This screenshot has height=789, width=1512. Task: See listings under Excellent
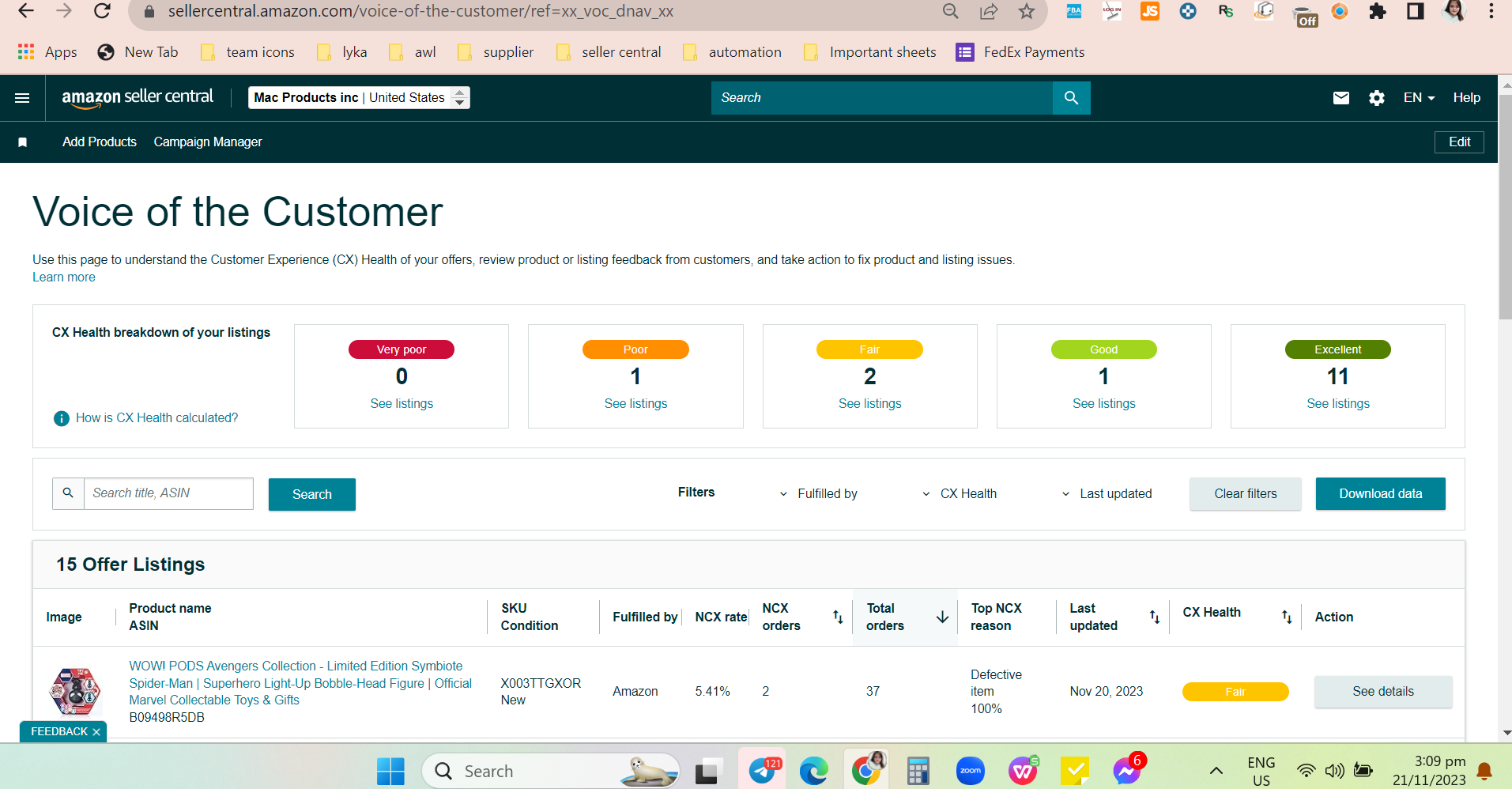[1338, 404]
